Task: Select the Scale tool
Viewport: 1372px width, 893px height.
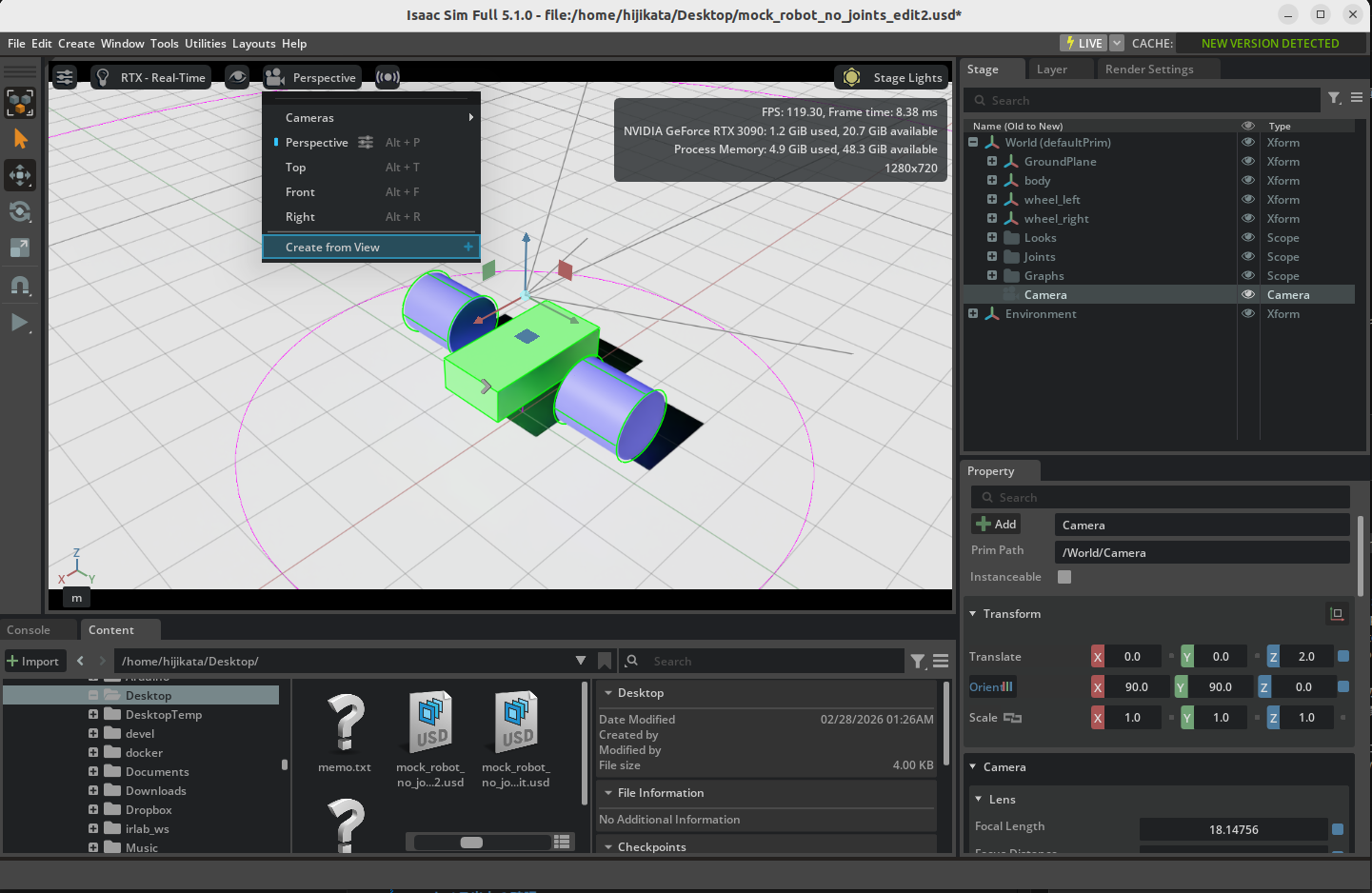Action: click(20, 248)
